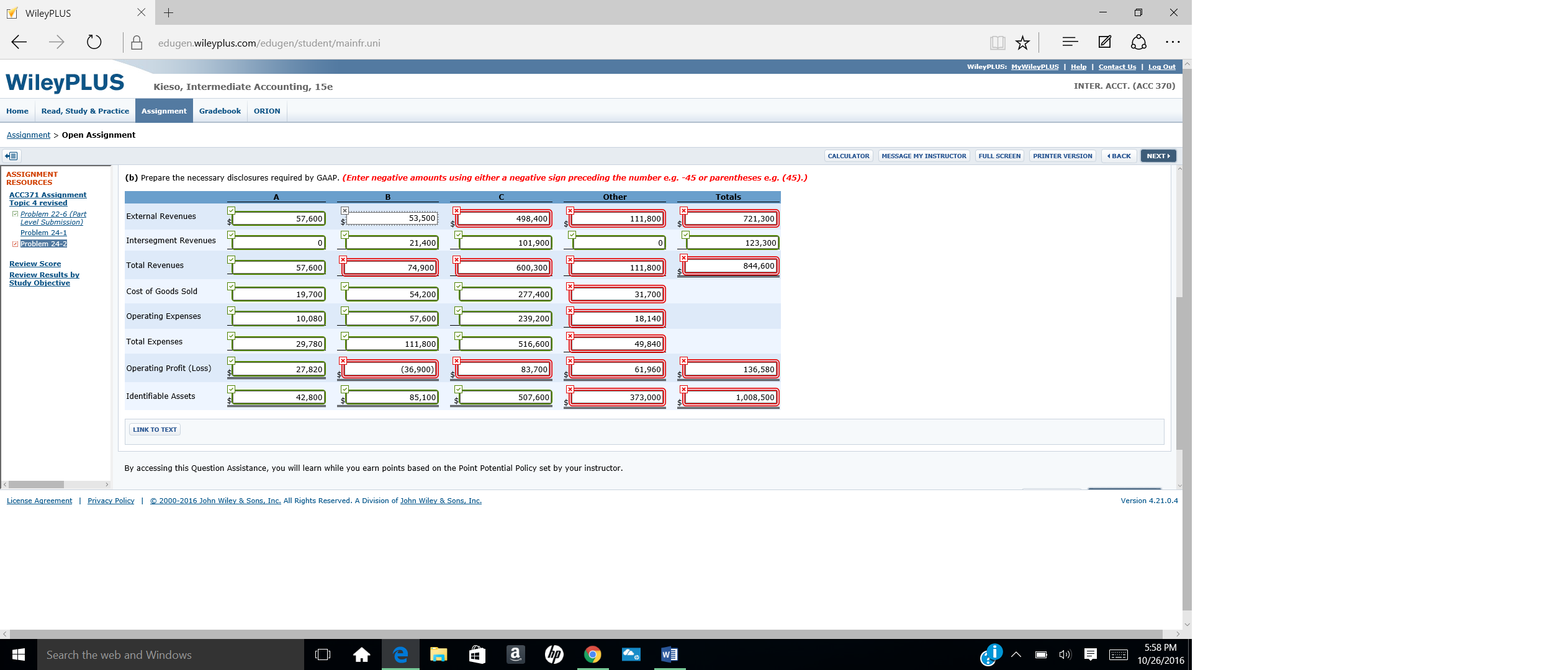Screen dimensions: 1568x670
Task: Open Edge More actions ellipsis menu
Action: tap(1173, 42)
